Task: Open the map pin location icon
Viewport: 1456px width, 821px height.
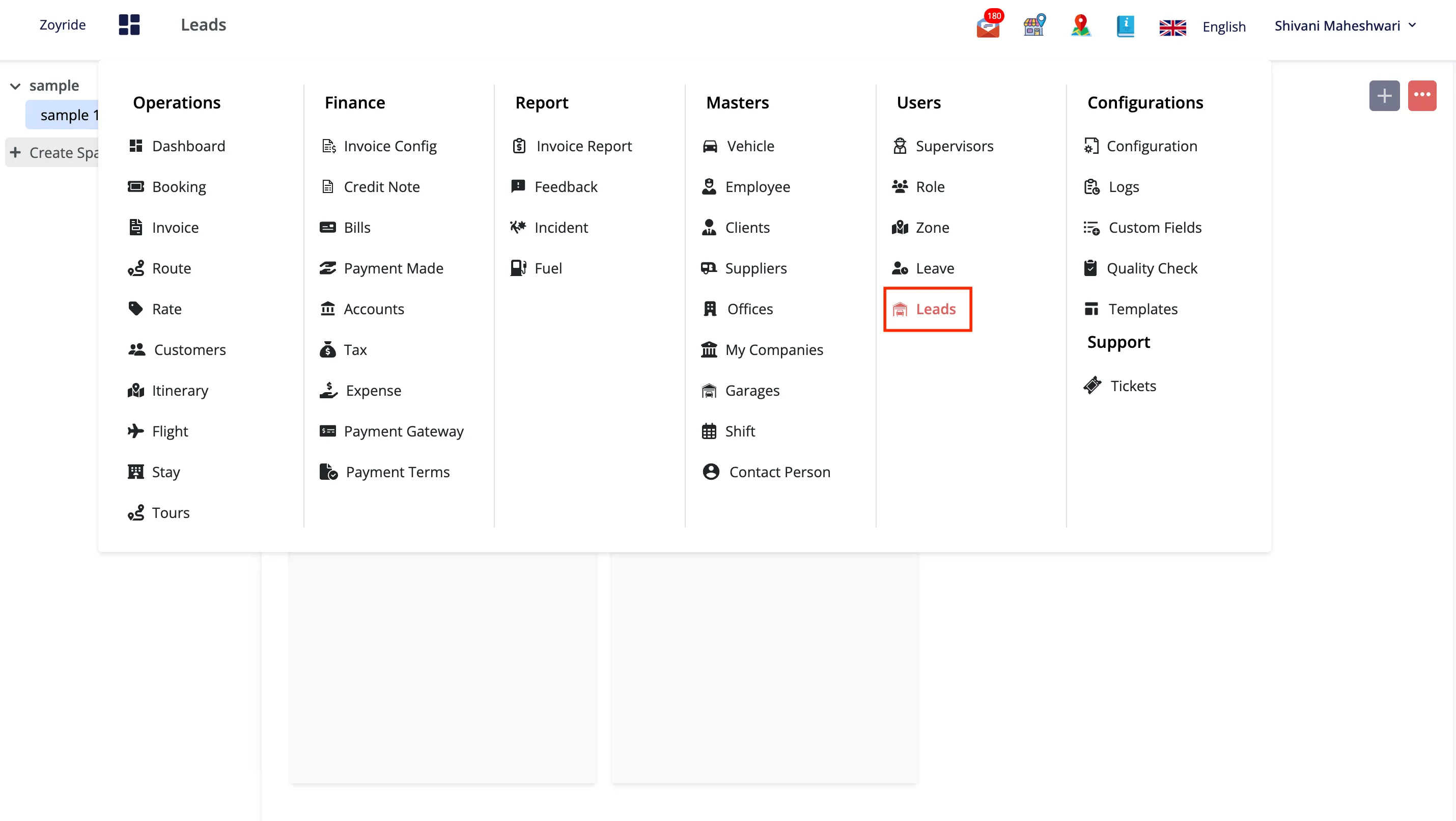Action: [1081, 25]
